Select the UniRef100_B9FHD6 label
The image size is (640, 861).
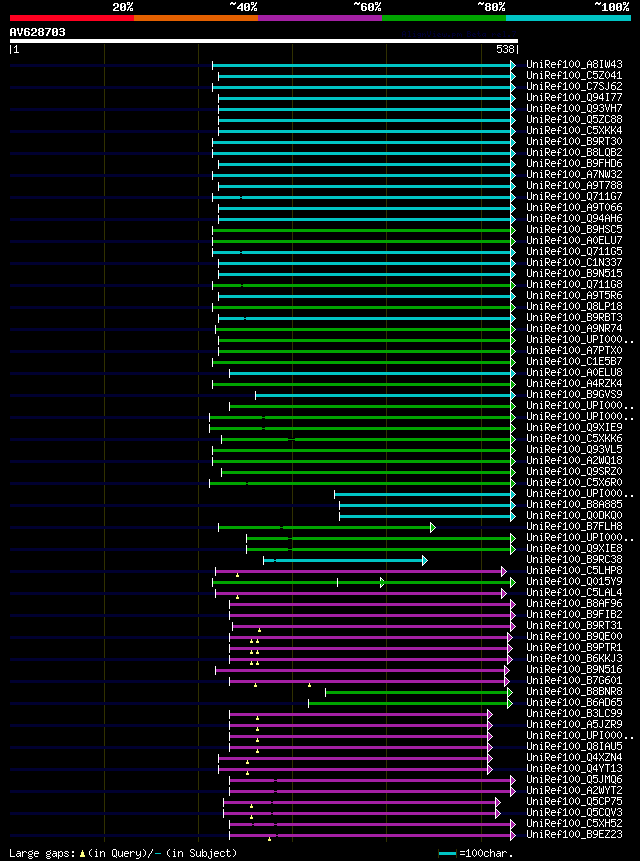click(x=574, y=164)
